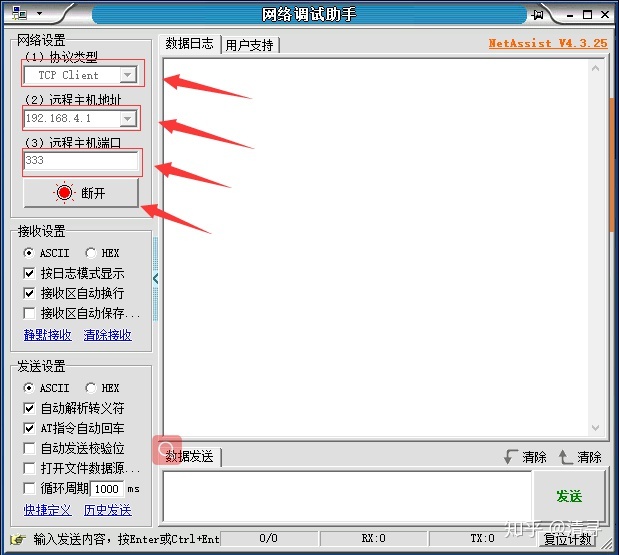This screenshot has width=619, height=555.
Task: Toggle AT指令自动回车 checkbox
Action: (x=29, y=428)
